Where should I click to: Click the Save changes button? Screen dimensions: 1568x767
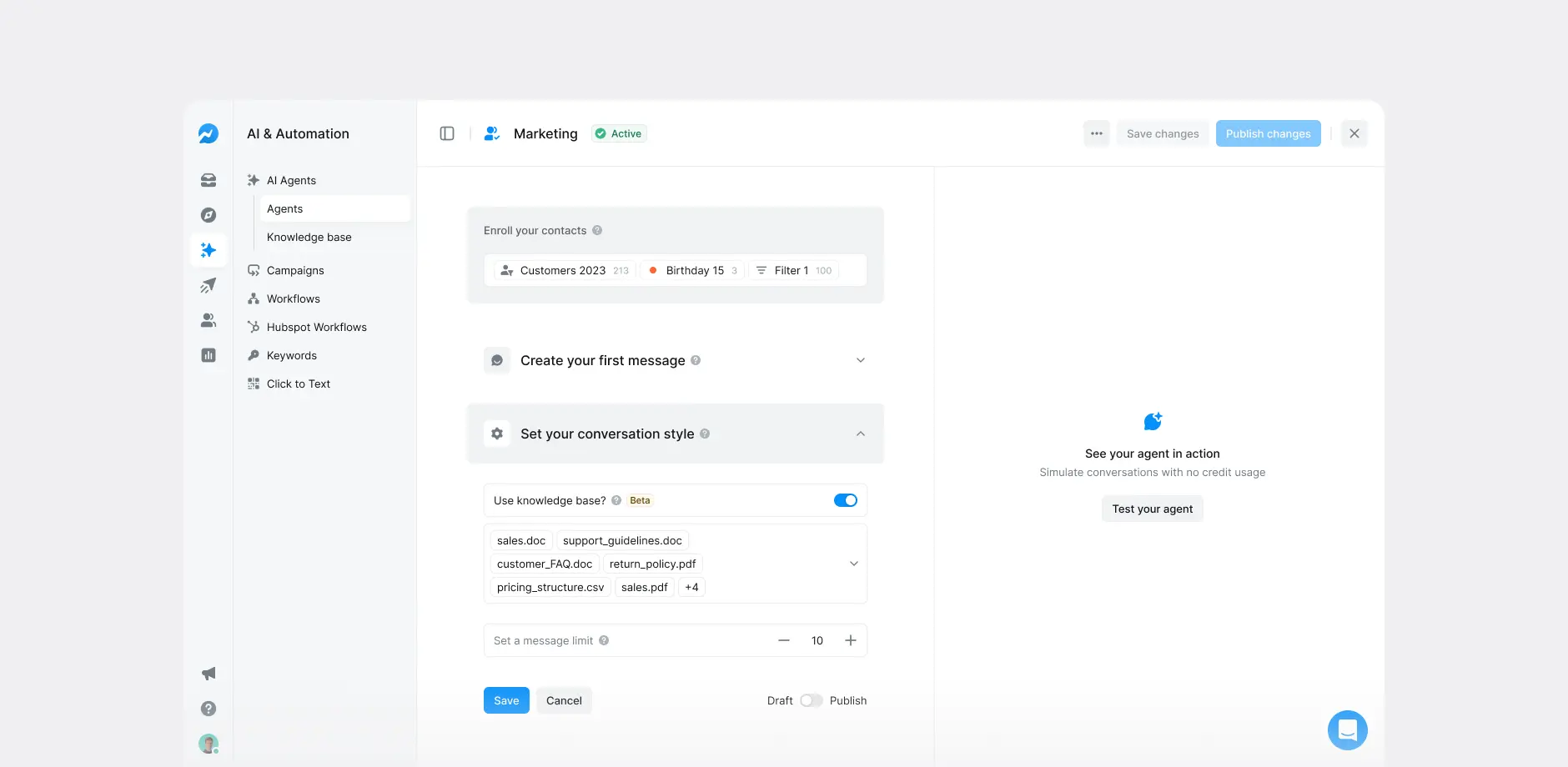pos(1163,133)
